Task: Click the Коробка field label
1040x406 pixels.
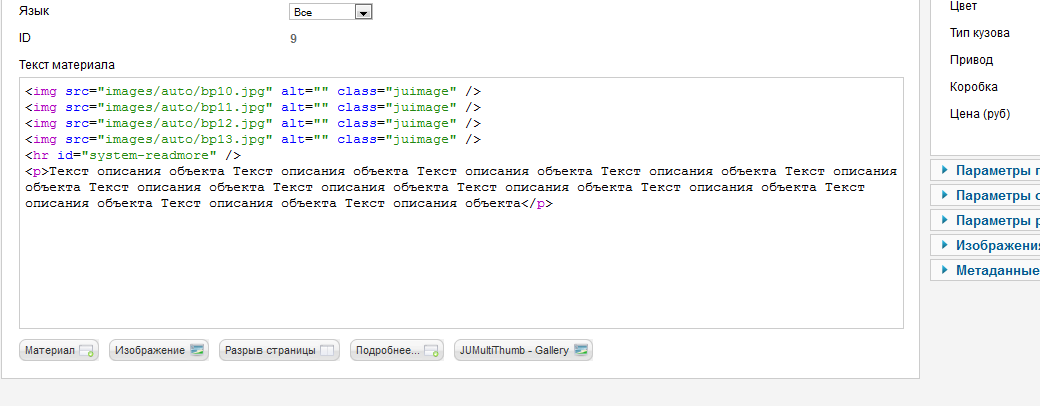Action: pyautogui.click(x=974, y=87)
